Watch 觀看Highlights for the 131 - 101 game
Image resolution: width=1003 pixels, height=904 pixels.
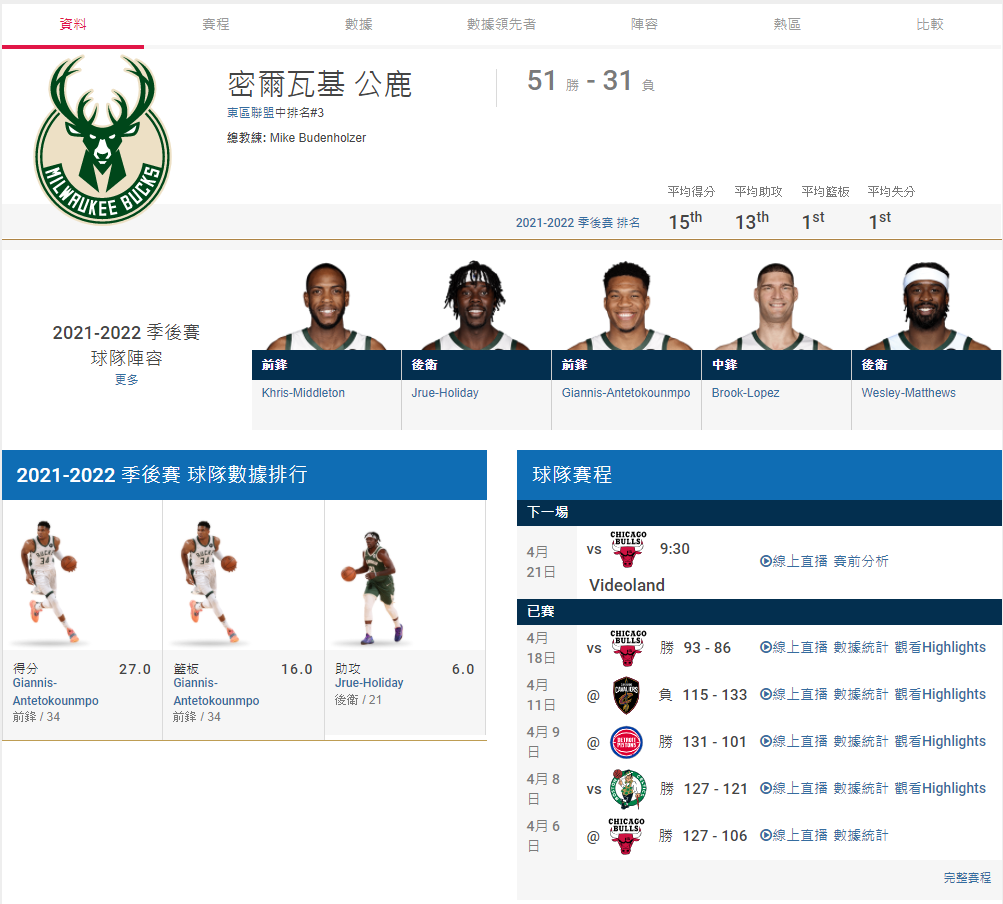click(x=940, y=741)
